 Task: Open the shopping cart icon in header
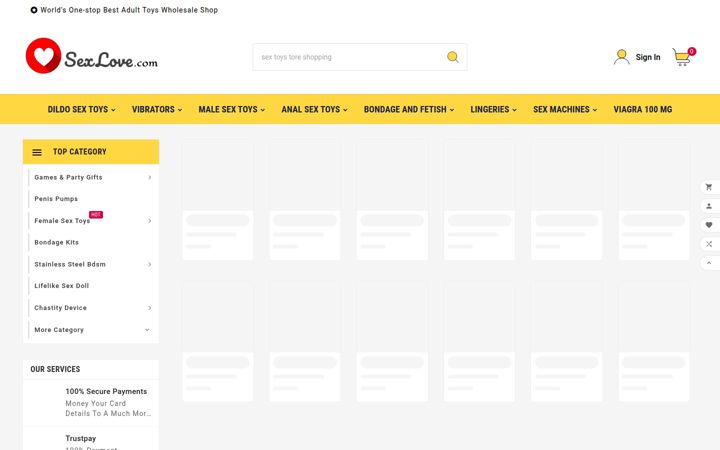[x=683, y=57]
